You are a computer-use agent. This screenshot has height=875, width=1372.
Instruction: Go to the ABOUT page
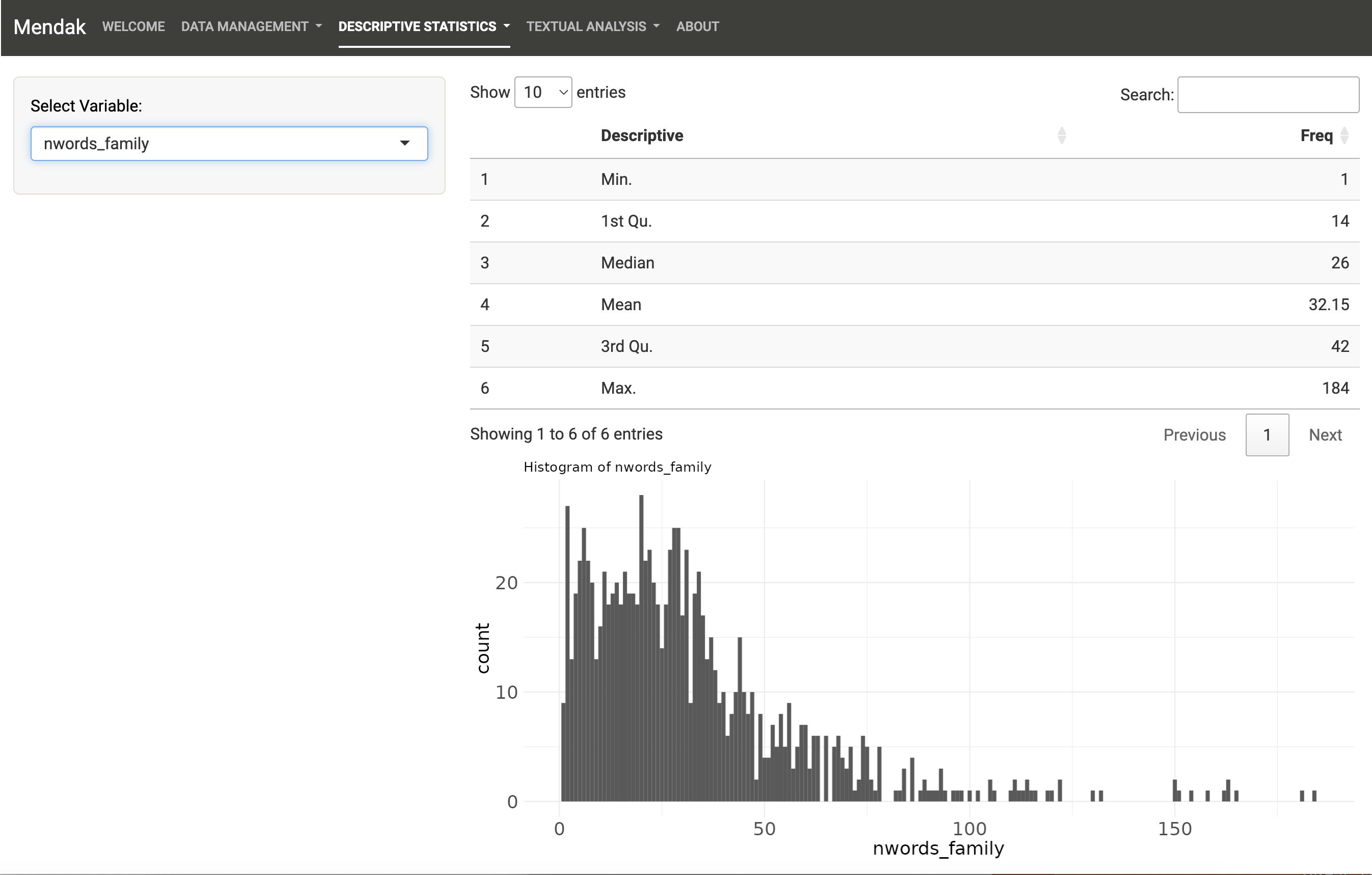(697, 27)
